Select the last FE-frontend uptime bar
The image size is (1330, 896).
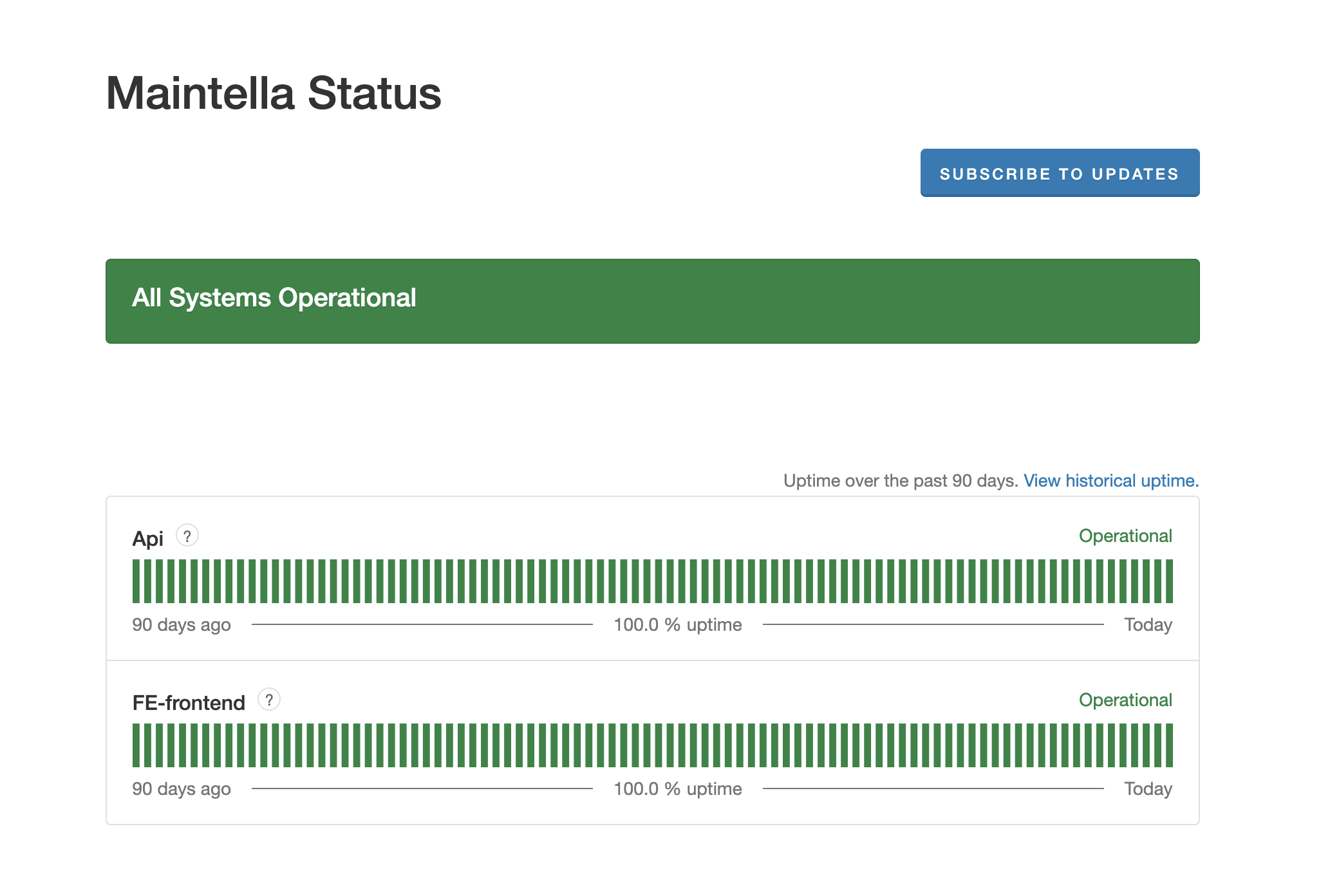(1168, 745)
